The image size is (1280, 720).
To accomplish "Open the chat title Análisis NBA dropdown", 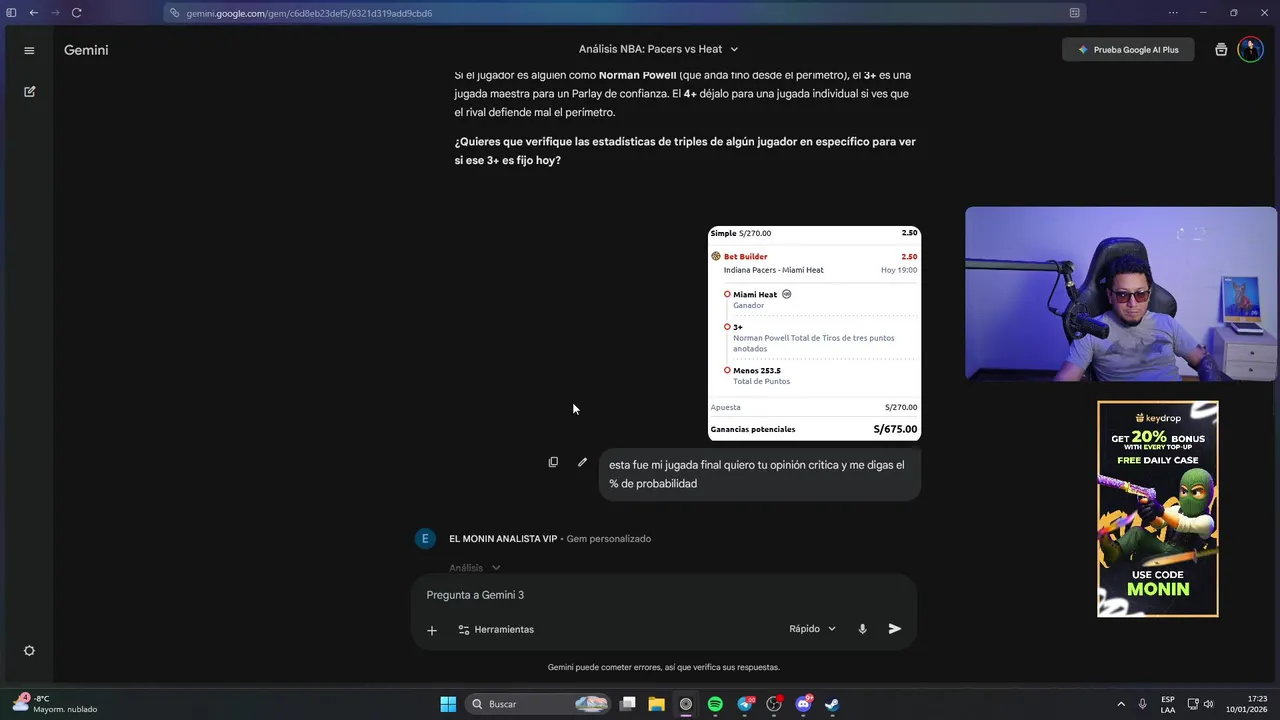I will [658, 49].
